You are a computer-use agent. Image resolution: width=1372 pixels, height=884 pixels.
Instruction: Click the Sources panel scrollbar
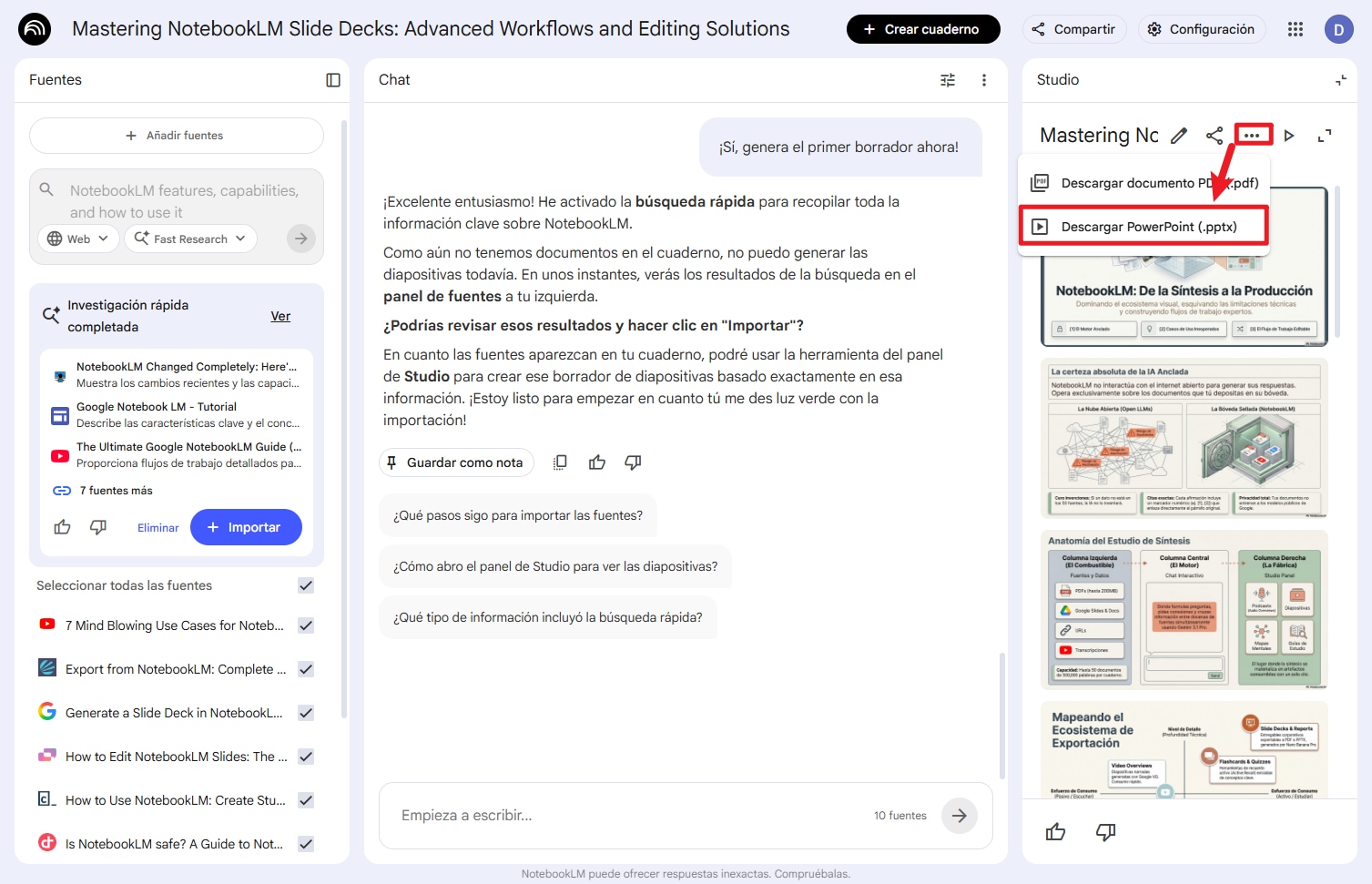(344, 419)
